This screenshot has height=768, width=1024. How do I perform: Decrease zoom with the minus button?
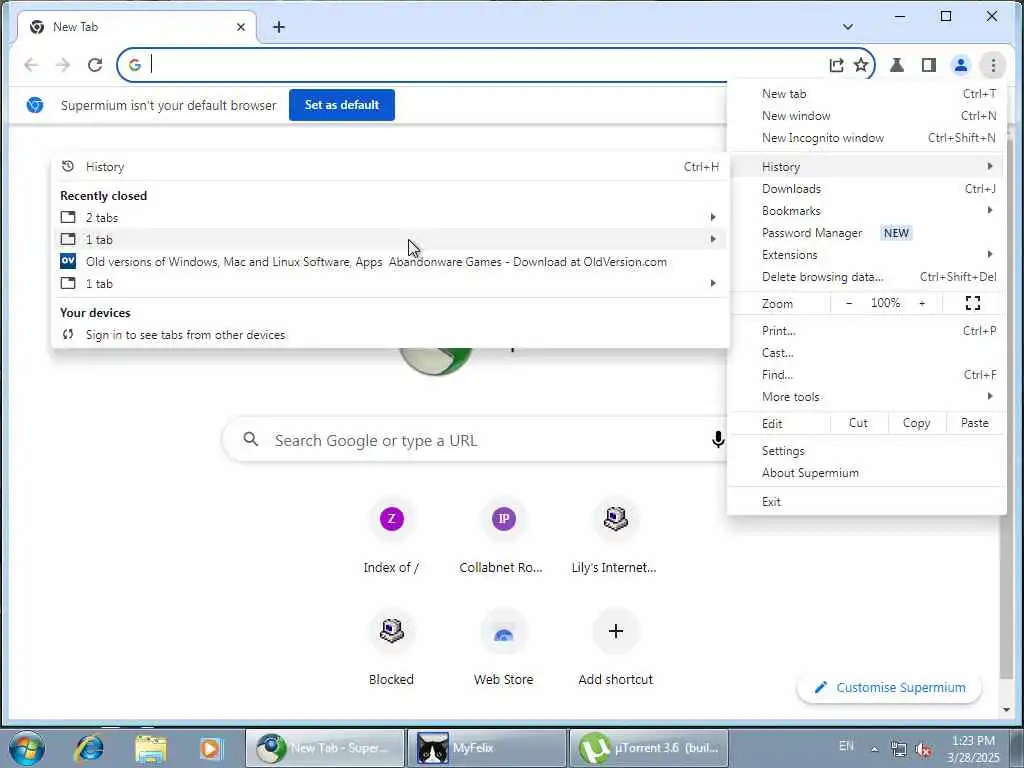click(x=848, y=303)
